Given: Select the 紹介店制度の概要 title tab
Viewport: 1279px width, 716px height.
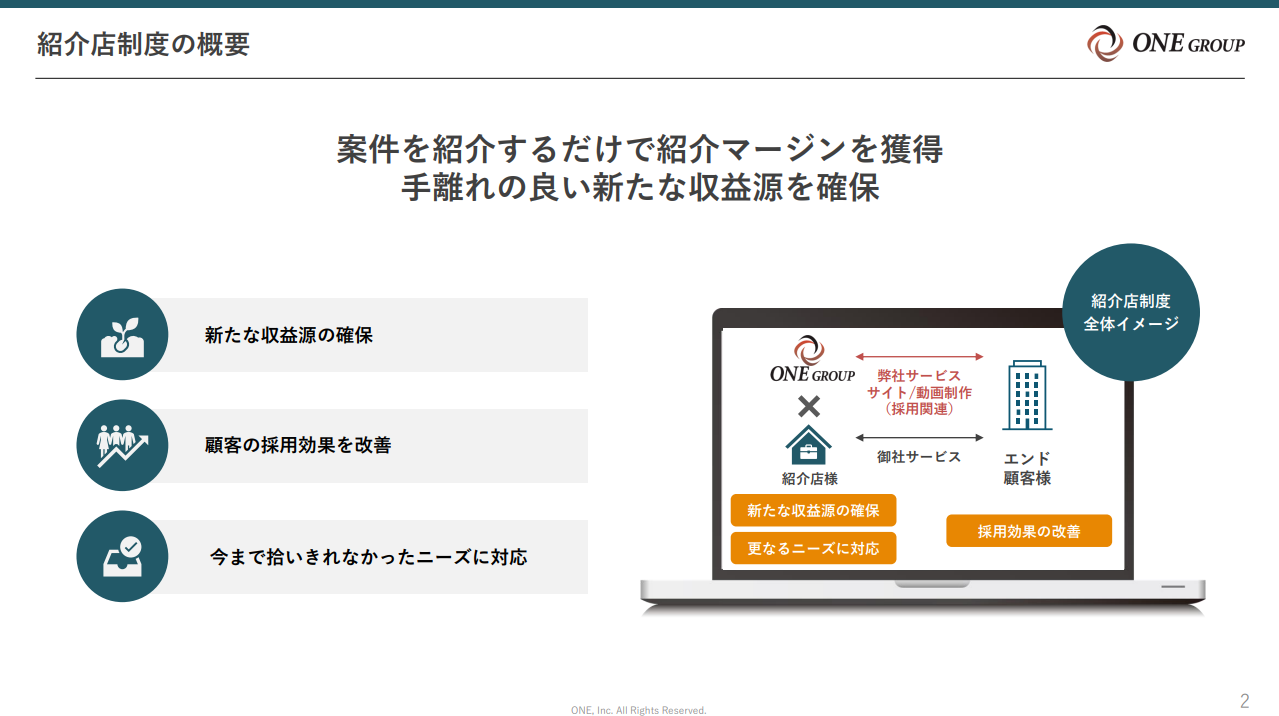Looking at the screenshot, I should [x=144, y=44].
